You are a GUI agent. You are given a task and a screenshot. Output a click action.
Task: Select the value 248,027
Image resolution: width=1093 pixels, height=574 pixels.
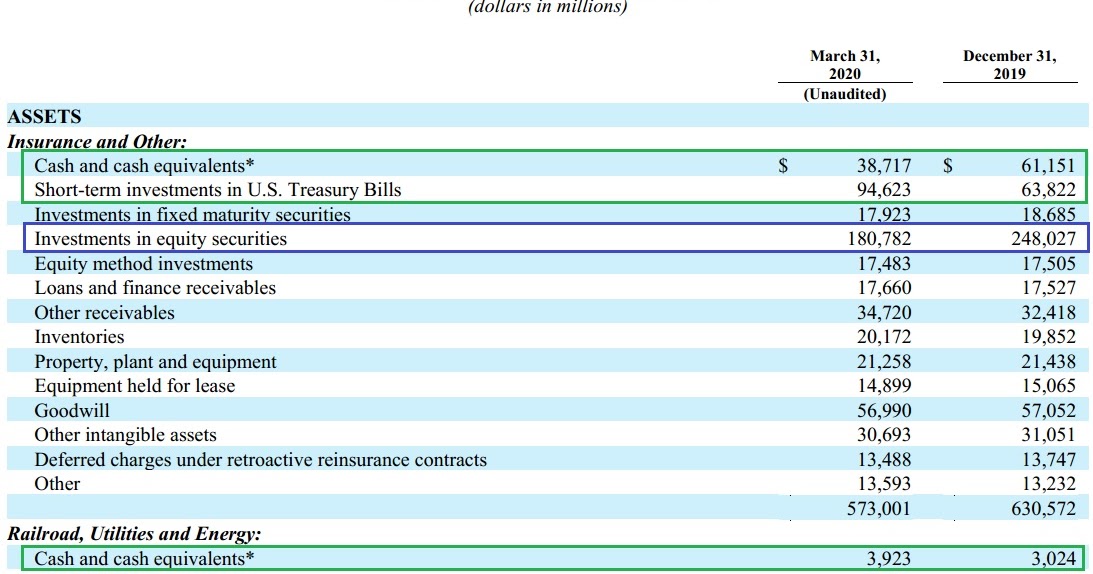[1044, 239]
